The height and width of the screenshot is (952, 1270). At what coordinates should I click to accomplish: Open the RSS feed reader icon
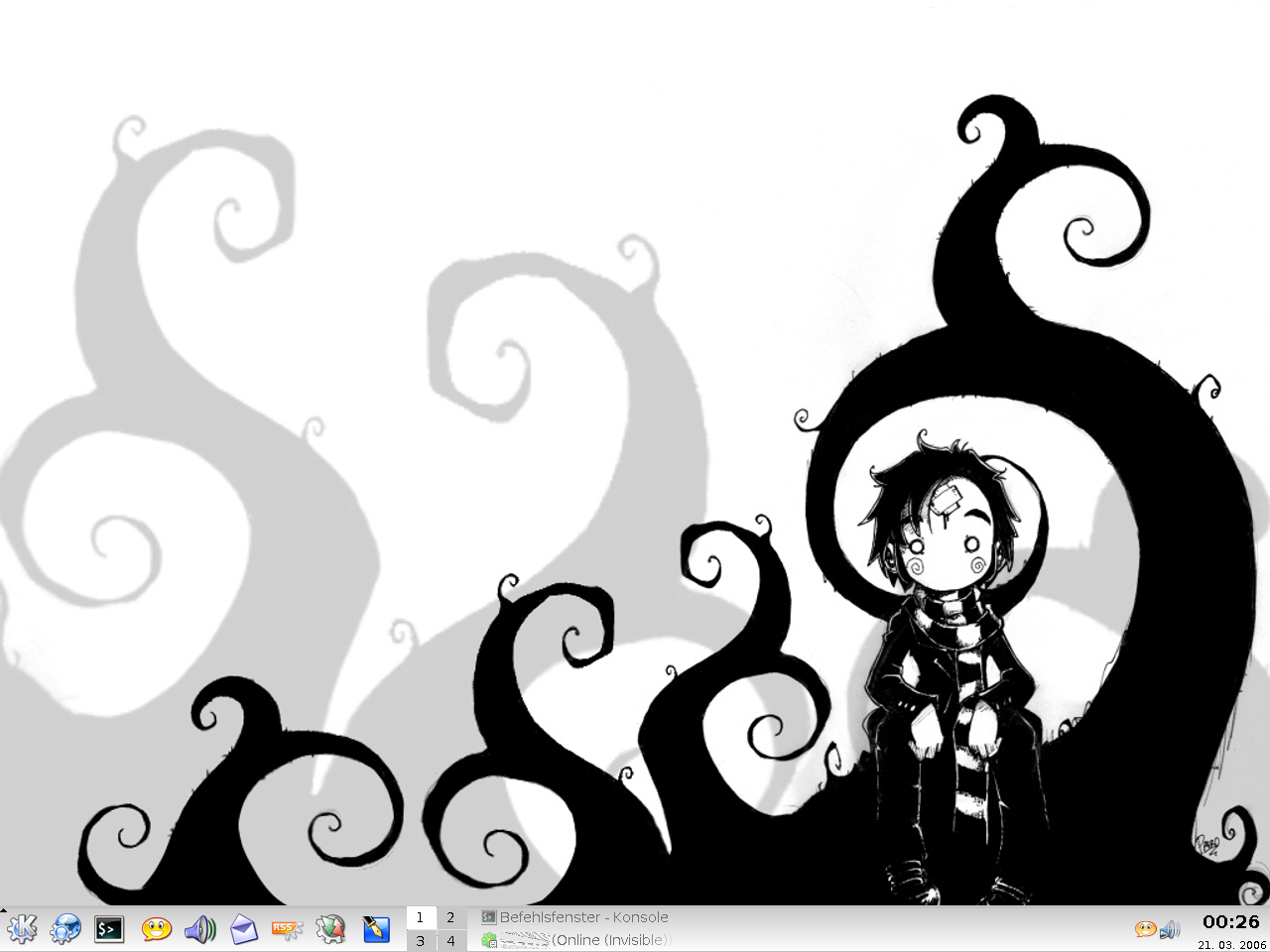287,929
